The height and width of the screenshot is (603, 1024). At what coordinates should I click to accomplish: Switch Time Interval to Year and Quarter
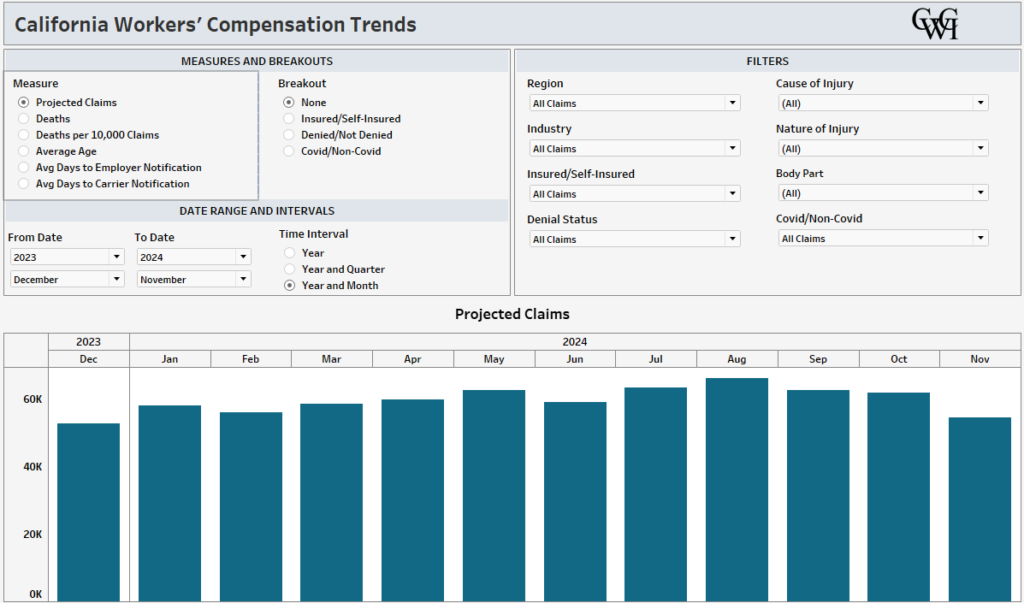click(x=289, y=268)
